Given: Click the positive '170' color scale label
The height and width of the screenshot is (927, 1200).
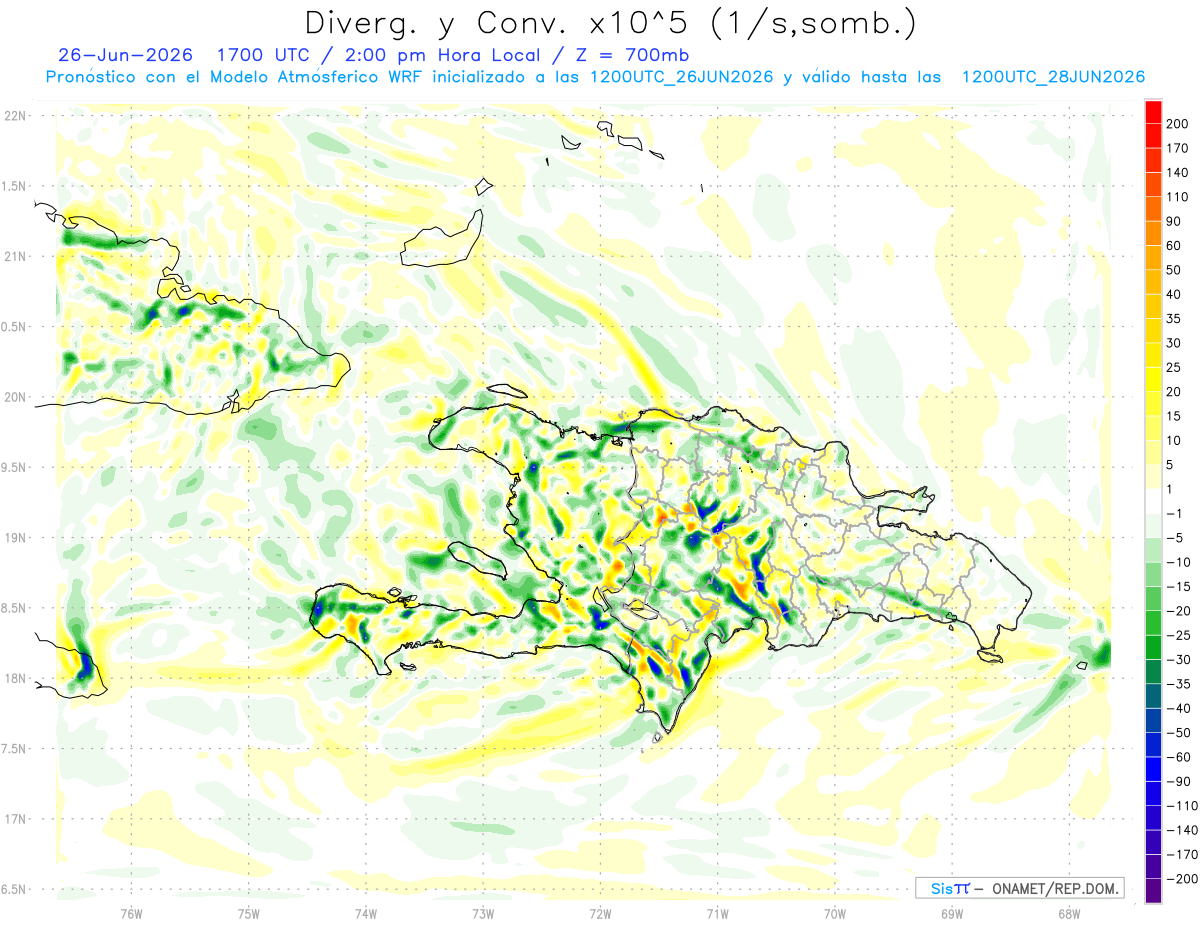Looking at the screenshot, I should pyautogui.click(x=1178, y=148).
